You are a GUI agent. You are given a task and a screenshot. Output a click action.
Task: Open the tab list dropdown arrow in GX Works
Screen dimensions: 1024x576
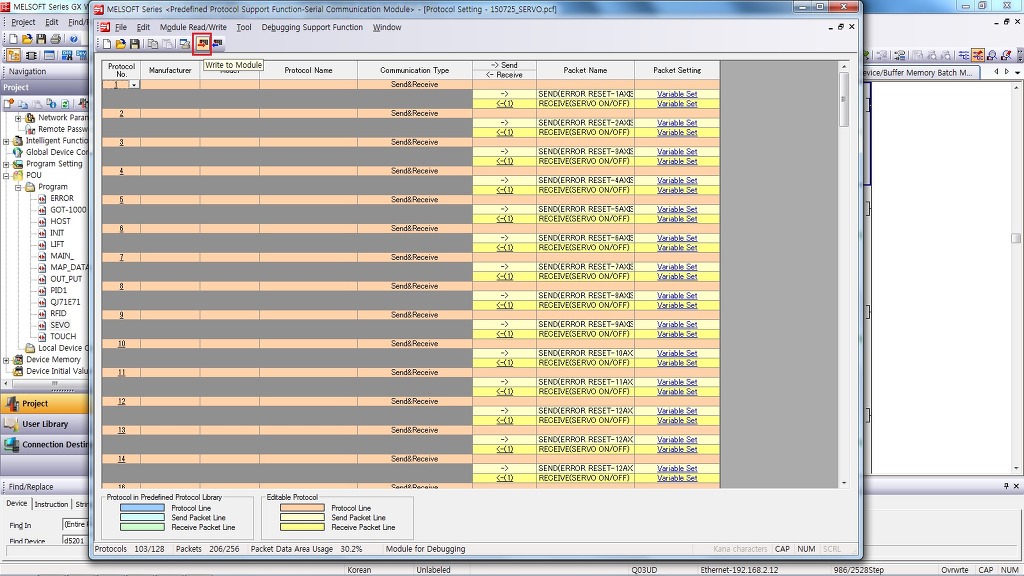coord(1017,72)
